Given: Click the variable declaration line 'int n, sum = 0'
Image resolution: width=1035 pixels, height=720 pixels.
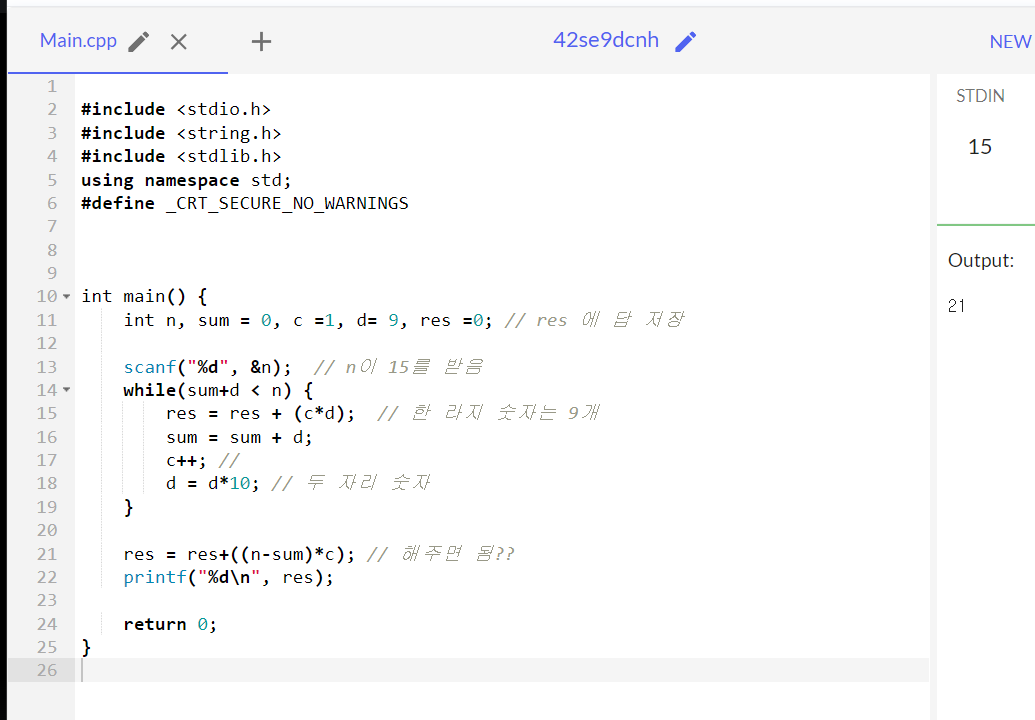Looking at the screenshot, I should [x=308, y=320].
